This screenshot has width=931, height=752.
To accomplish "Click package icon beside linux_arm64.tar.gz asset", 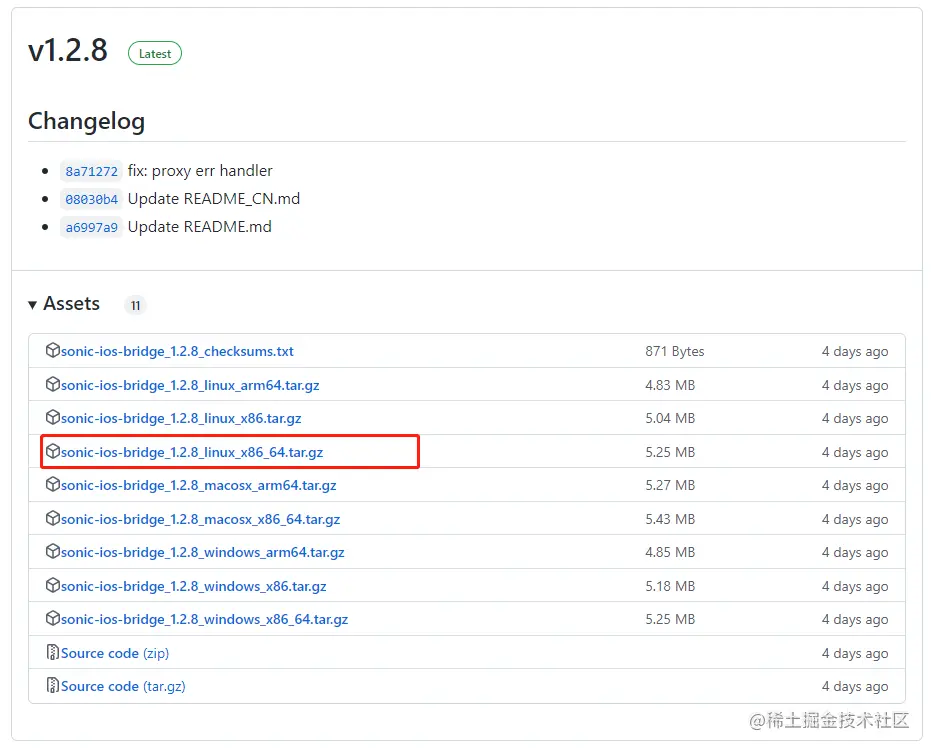I will coord(53,384).
